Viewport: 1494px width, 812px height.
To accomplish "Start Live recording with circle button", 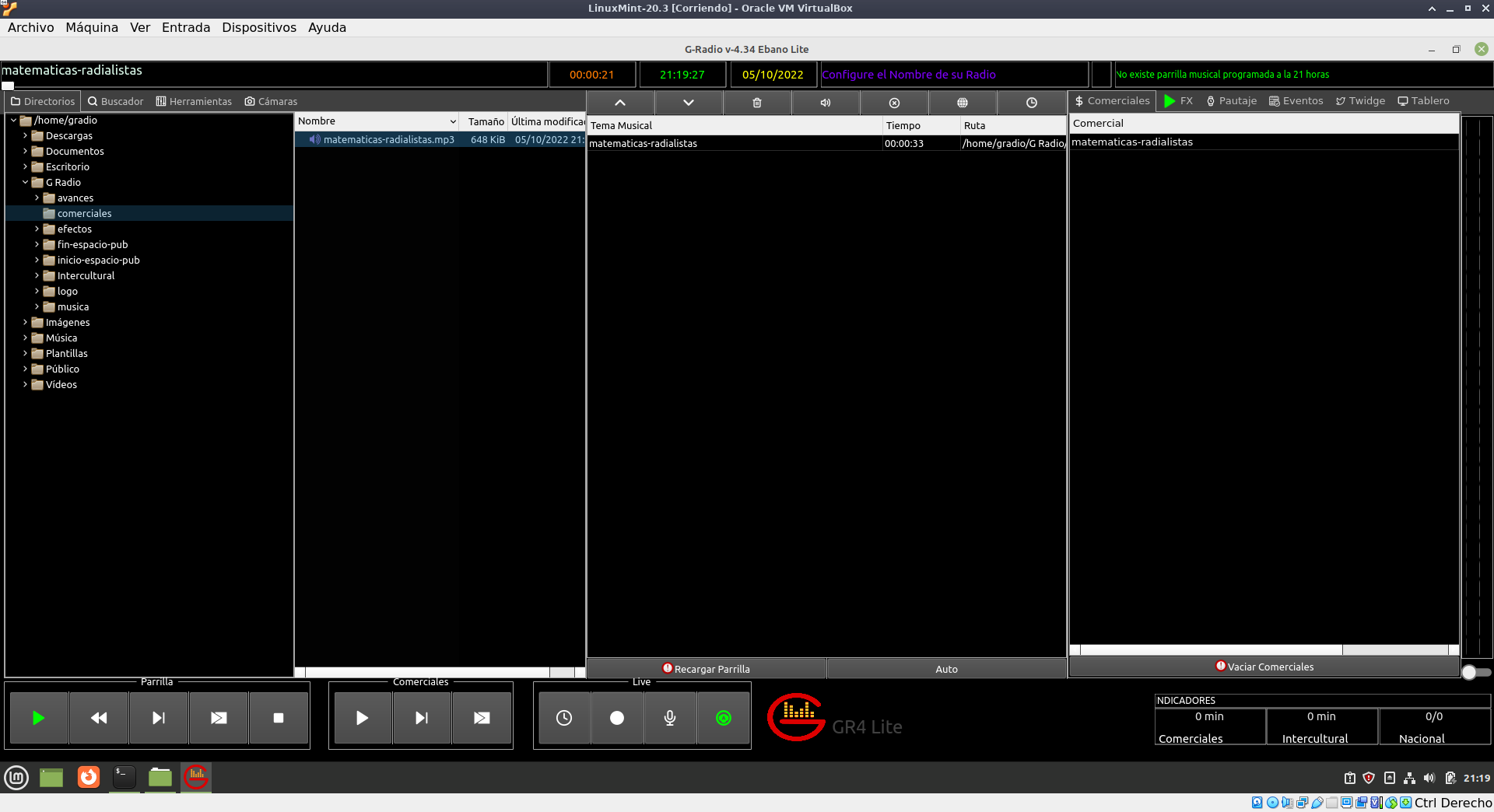I will pyautogui.click(x=617, y=718).
